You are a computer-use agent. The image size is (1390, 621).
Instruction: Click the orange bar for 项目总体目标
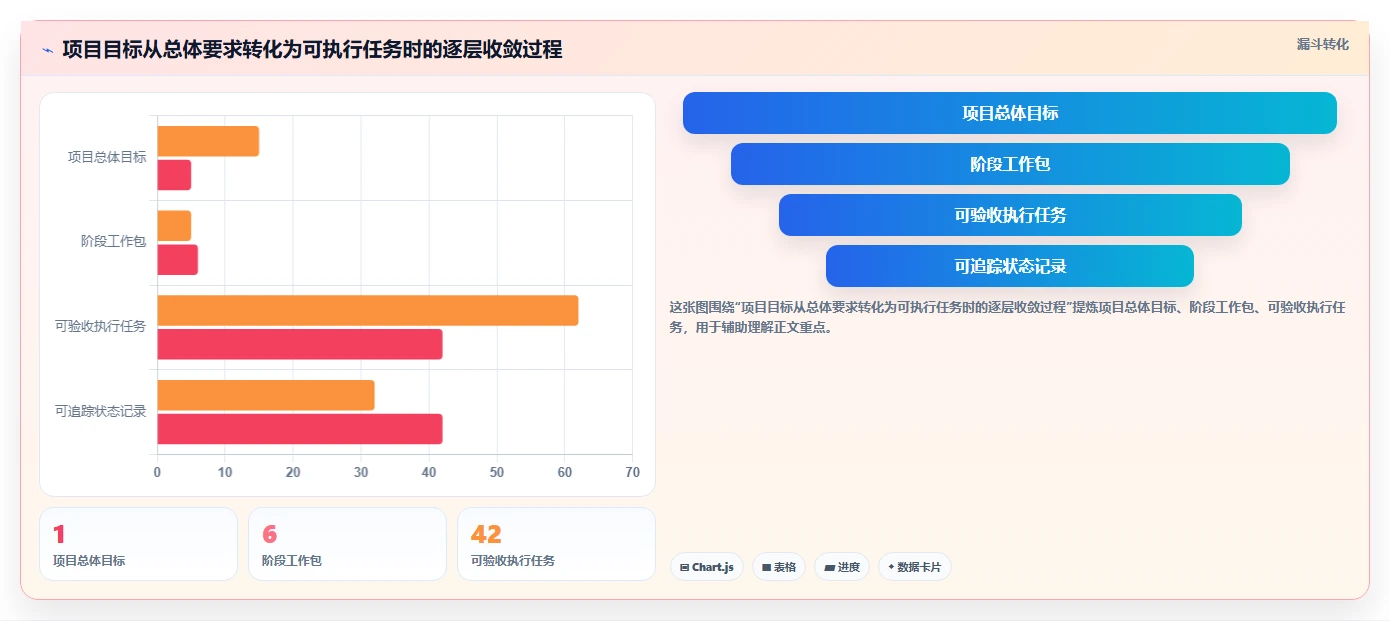(208, 141)
